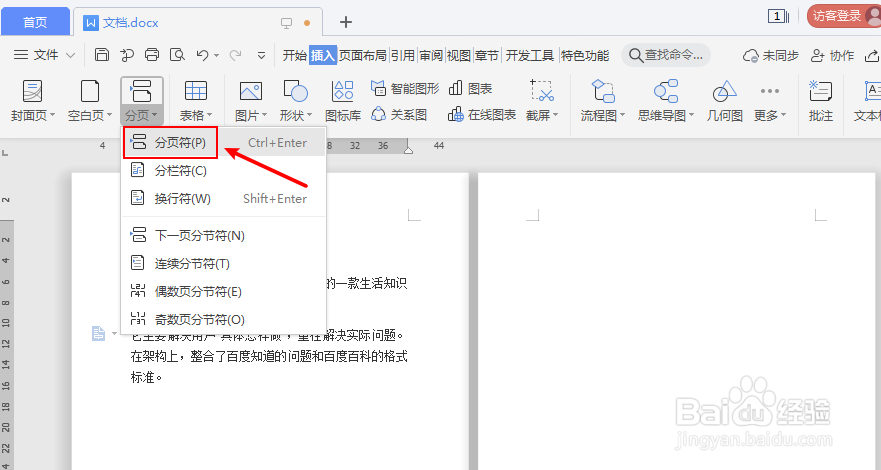Open the quick access toolbar customize arrow
The height and width of the screenshot is (470, 881).
pyautogui.click(x=261, y=55)
